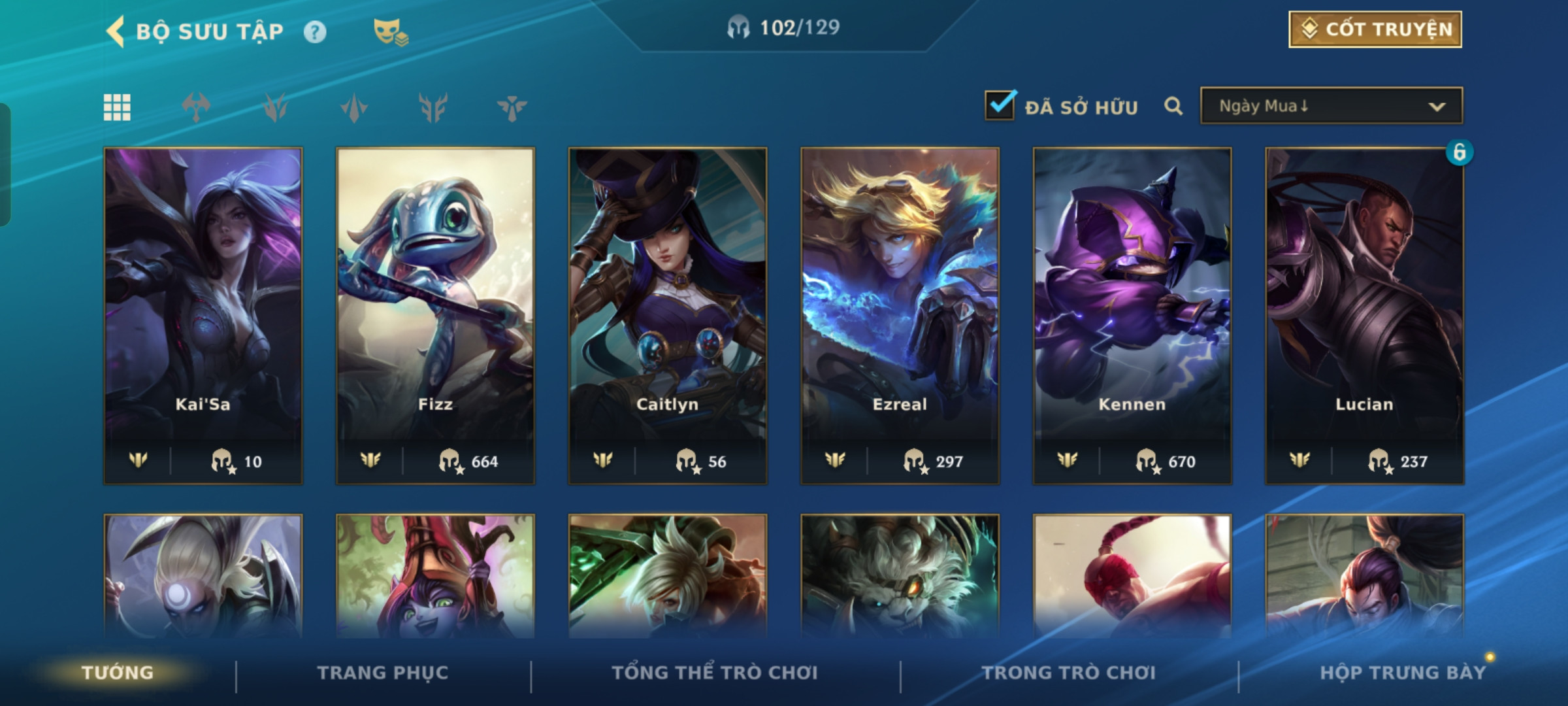Open the Kai'Sa champion card

point(203,316)
